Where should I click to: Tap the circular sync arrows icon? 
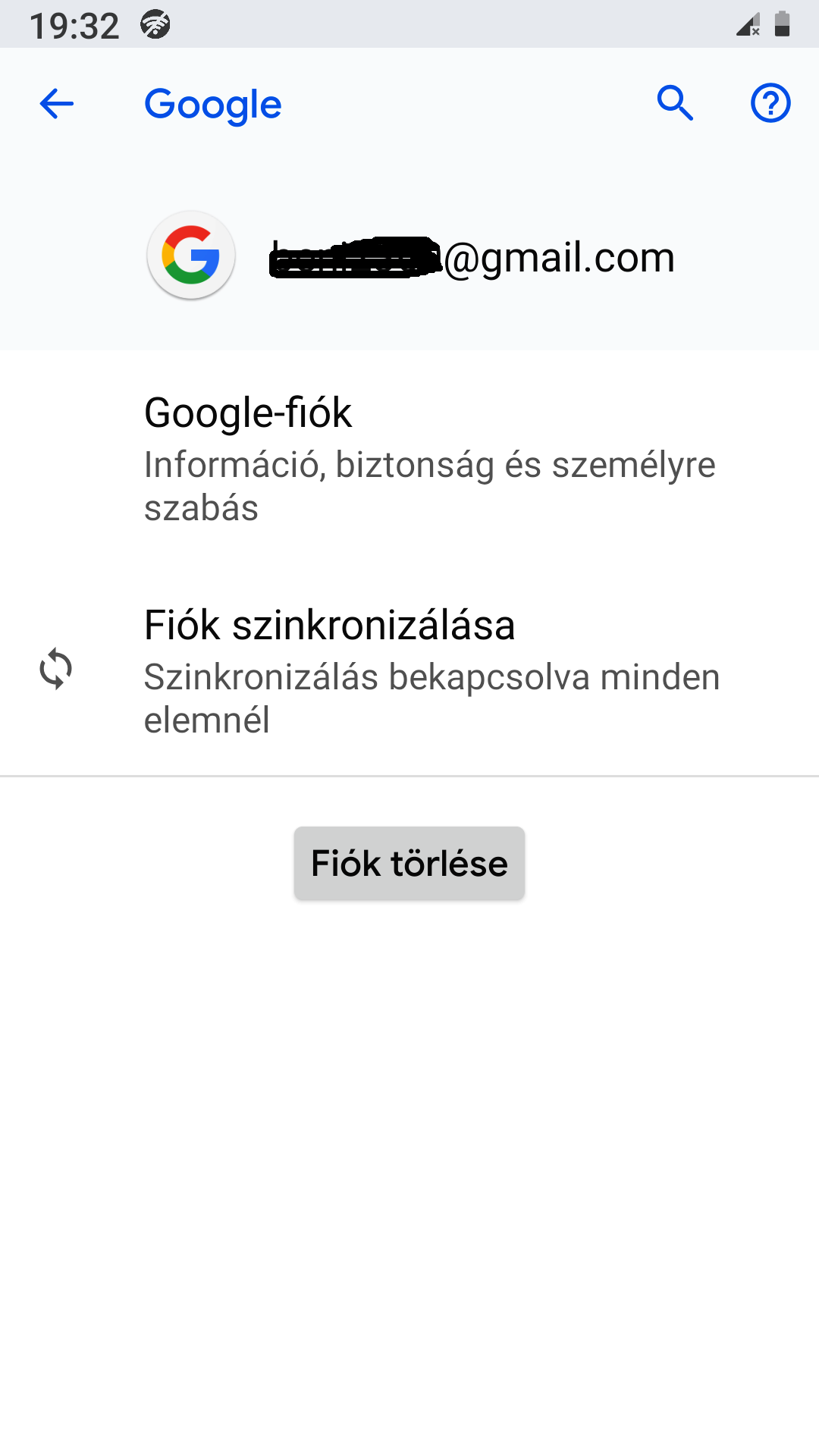pyautogui.click(x=56, y=669)
